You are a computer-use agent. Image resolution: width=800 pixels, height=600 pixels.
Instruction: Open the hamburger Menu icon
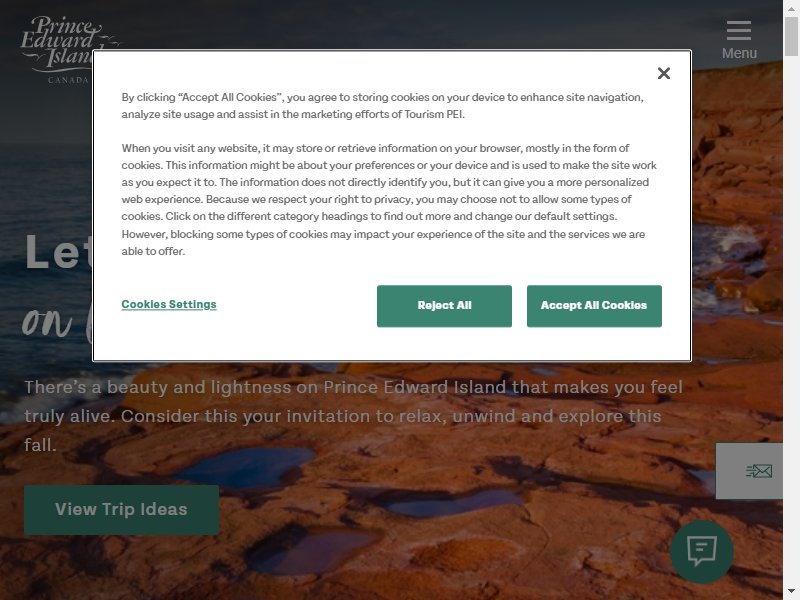(x=738, y=31)
